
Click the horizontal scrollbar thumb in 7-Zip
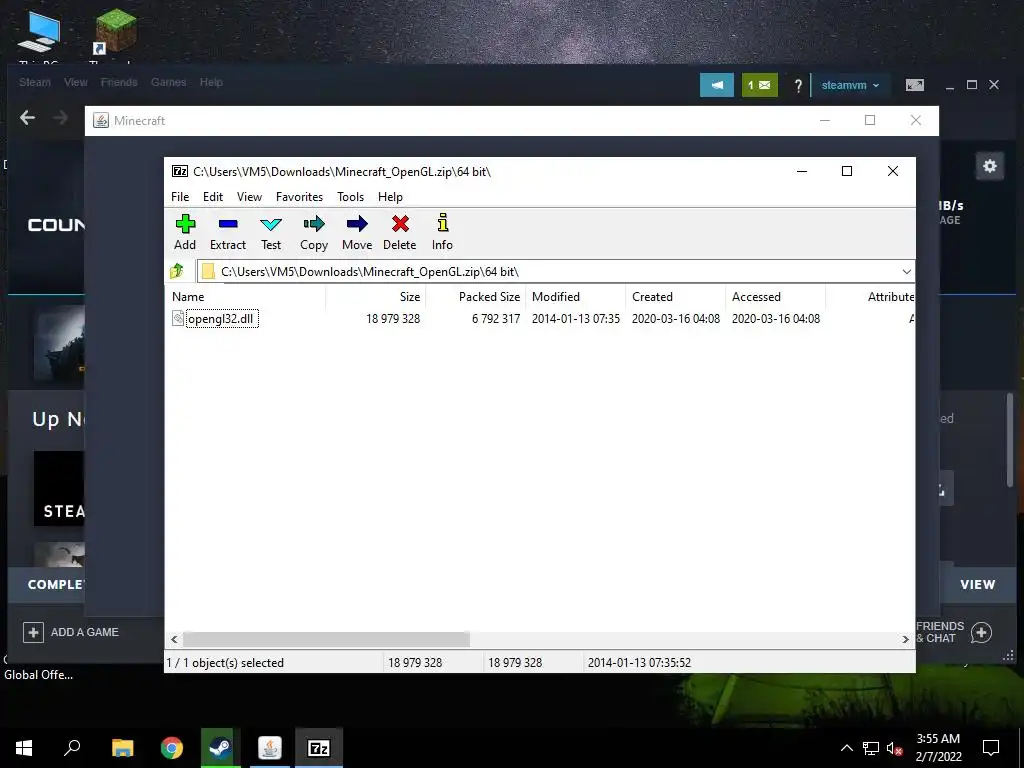326,639
